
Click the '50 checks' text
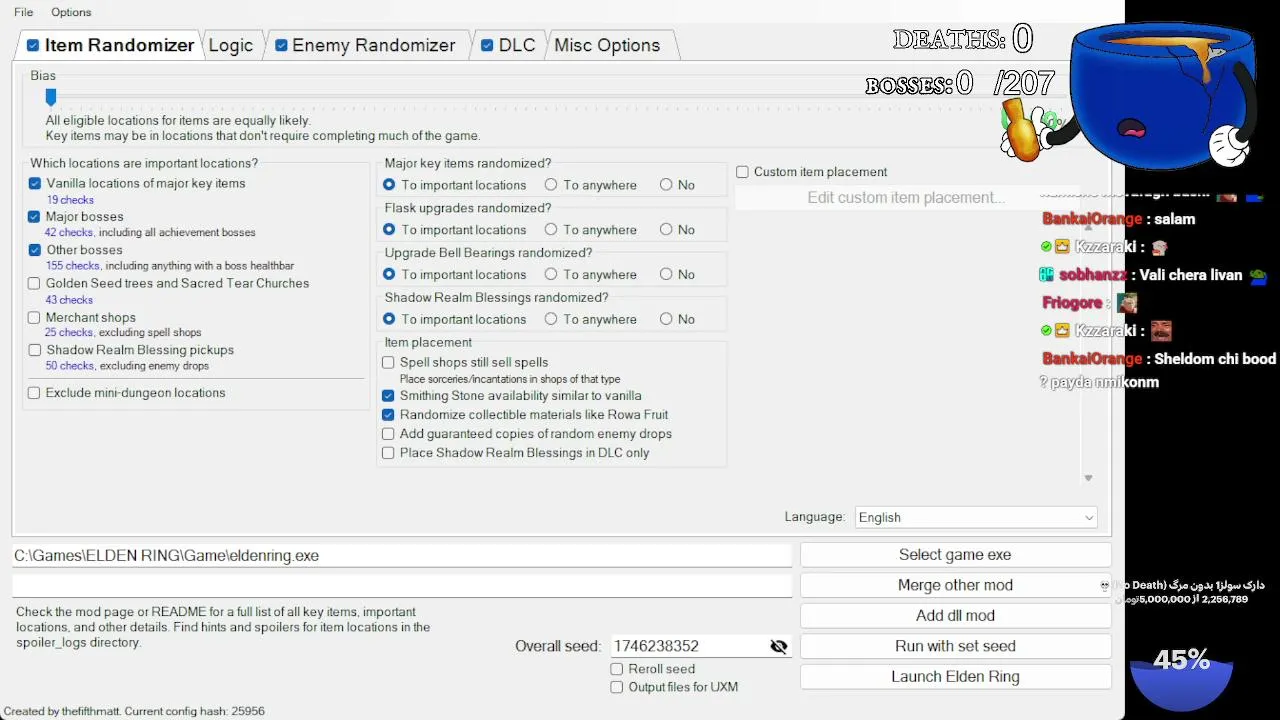[x=70, y=366]
